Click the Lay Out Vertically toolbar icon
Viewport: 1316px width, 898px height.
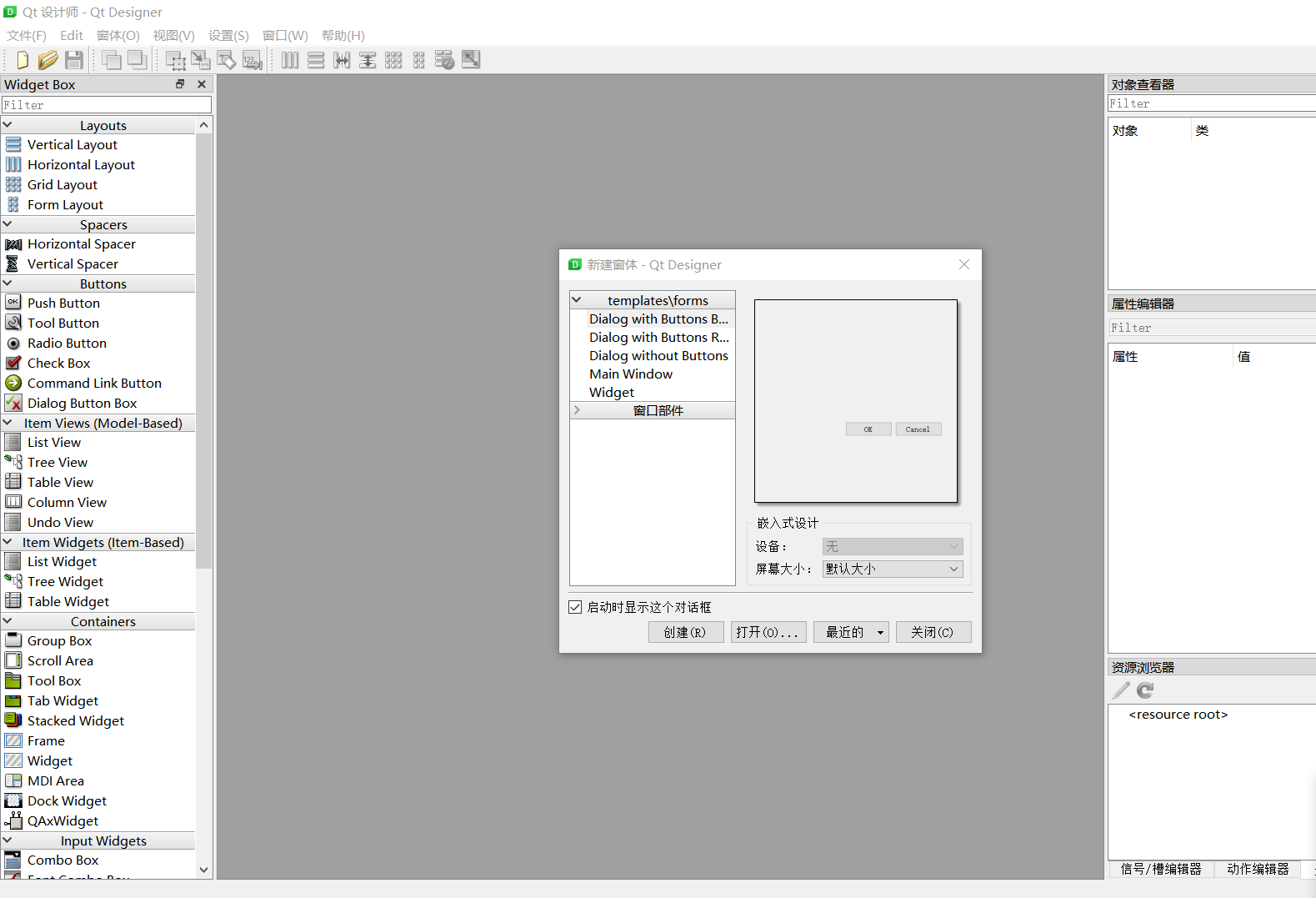[316, 60]
